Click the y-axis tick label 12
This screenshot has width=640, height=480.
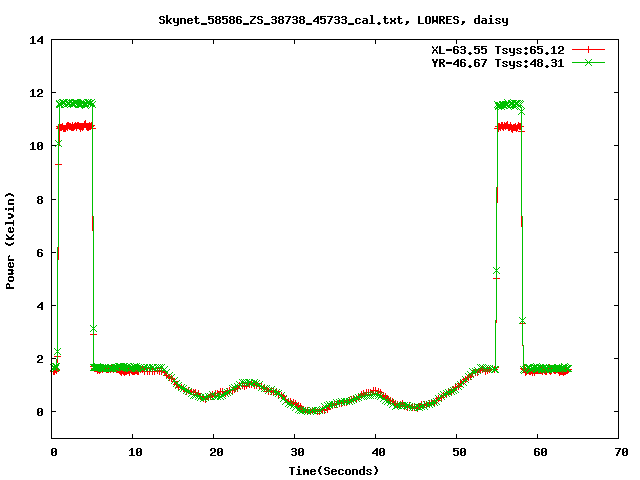36,93
